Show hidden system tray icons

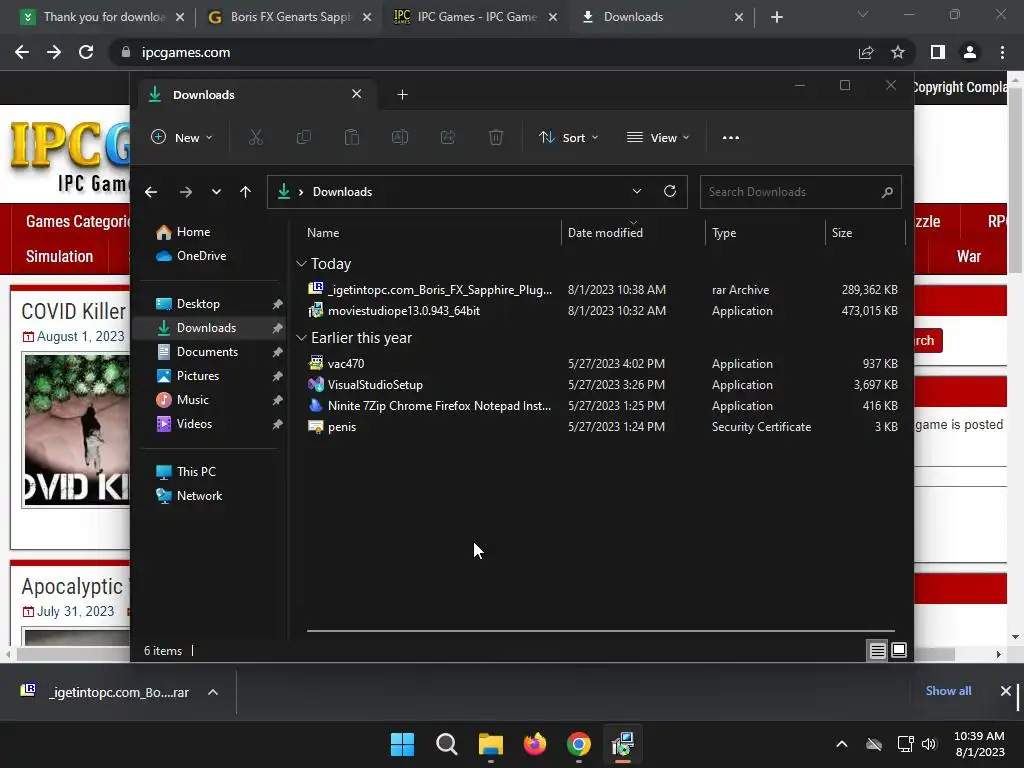842,744
